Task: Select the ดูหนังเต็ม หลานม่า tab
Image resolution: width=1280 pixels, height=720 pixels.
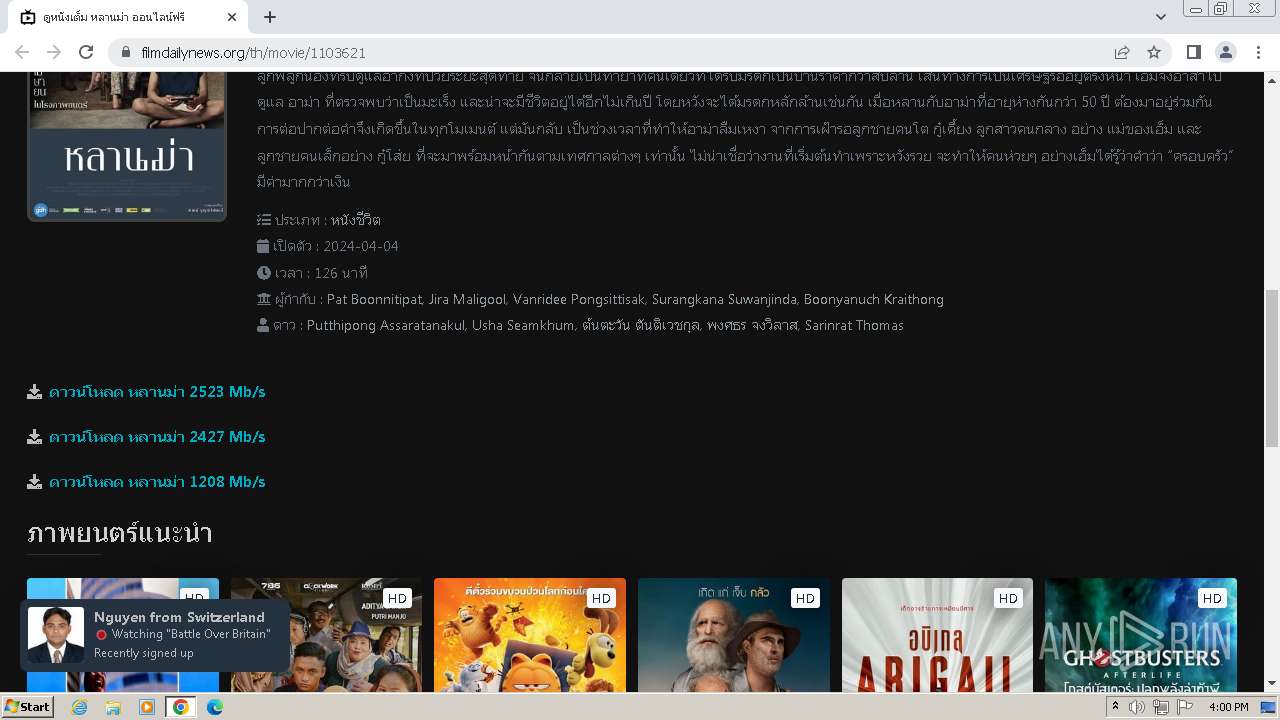Action: 128,17
